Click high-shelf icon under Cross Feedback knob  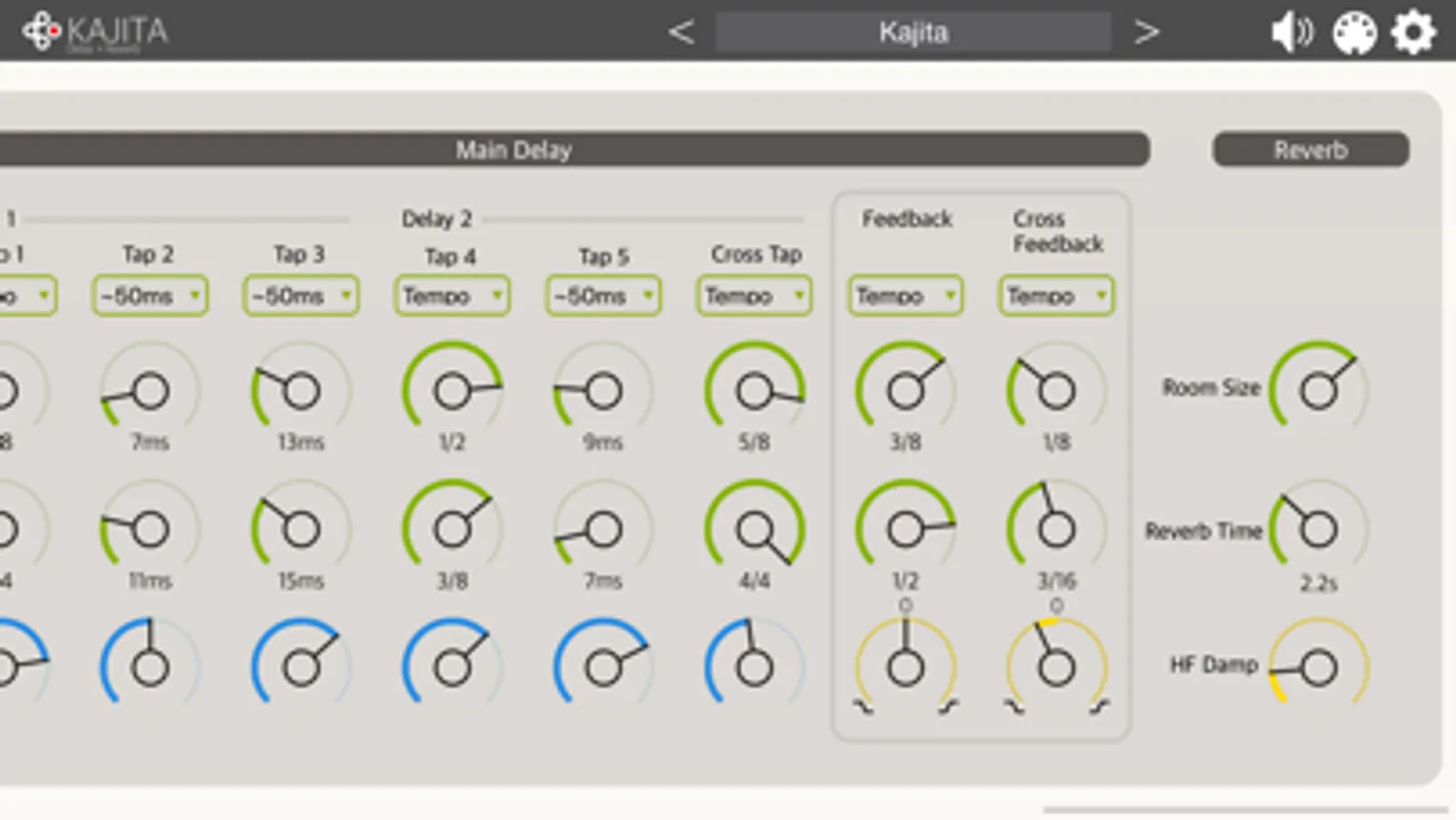pyautogui.click(x=1100, y=707)
